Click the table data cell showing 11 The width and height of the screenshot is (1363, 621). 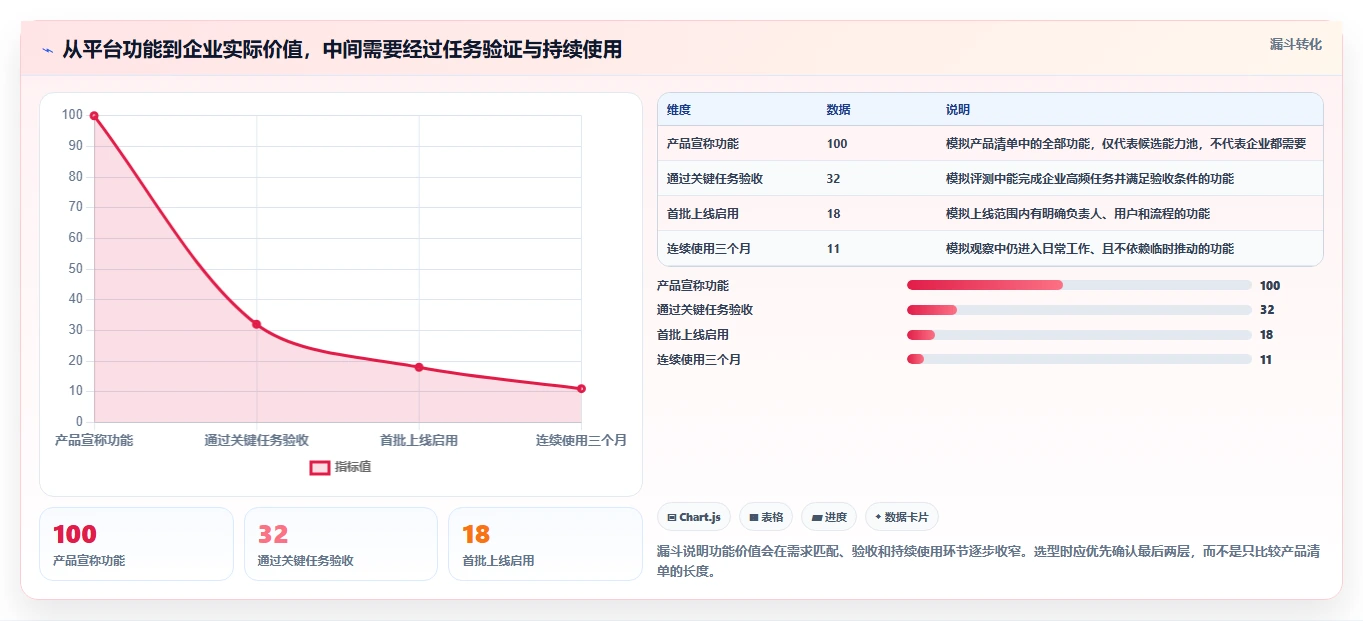pos(834,249)
